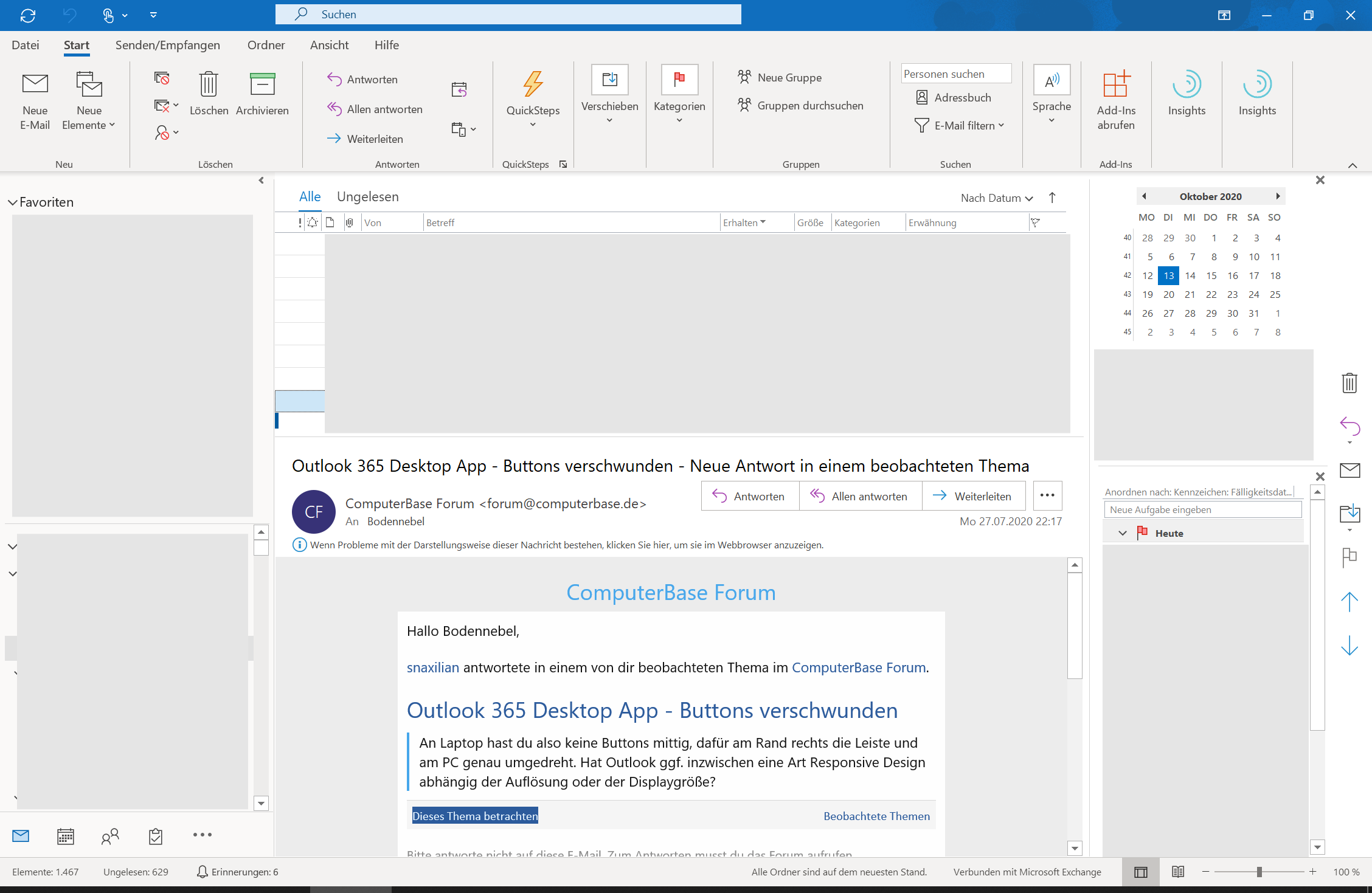1372x893 pixels.
Task: Click the Personen suchen field
Action: pyautogui.click(x=956, y=74)
